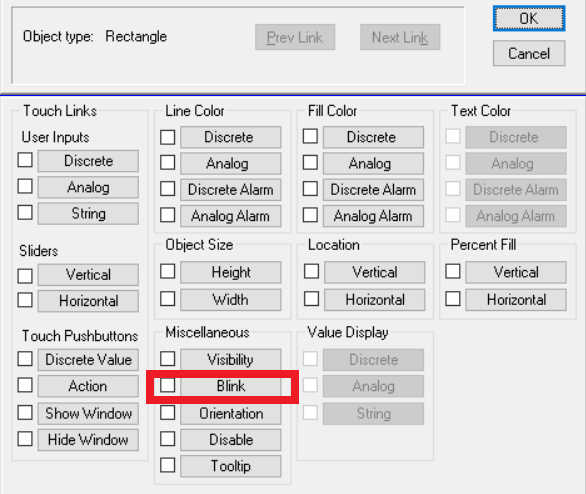Open Object Size Height link
586x494 pixels.
click(x=231, y=272)
